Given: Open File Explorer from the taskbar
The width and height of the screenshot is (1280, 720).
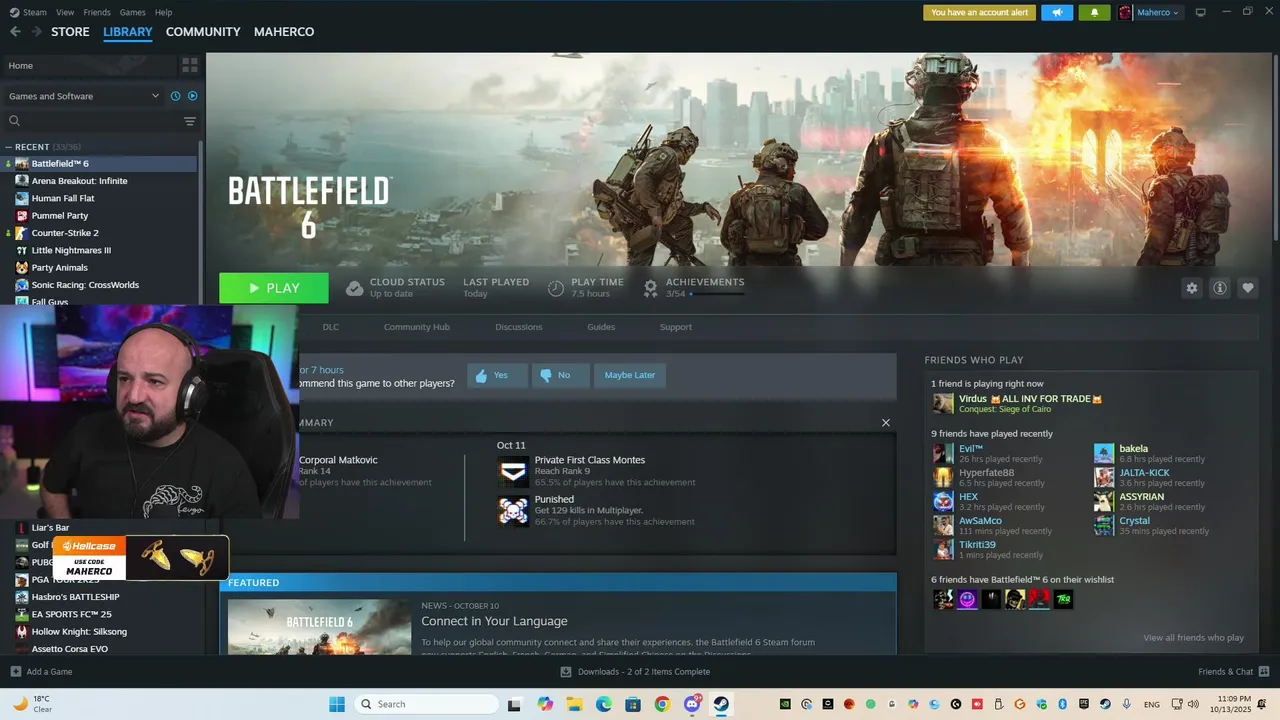Looking at the screenshot, I should pyautogui.click(x=574, y=704).
